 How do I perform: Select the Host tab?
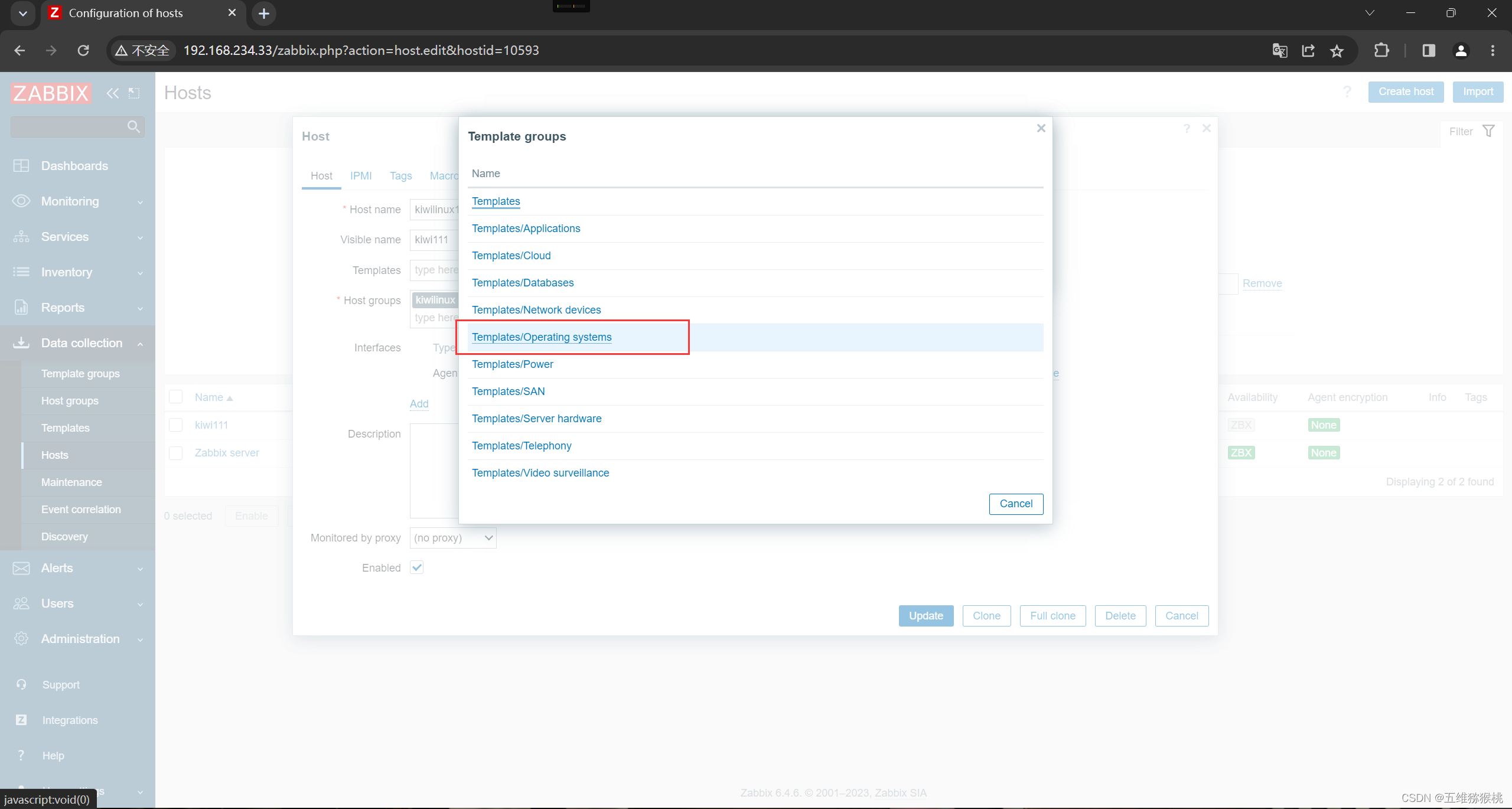tap(321, 176)
